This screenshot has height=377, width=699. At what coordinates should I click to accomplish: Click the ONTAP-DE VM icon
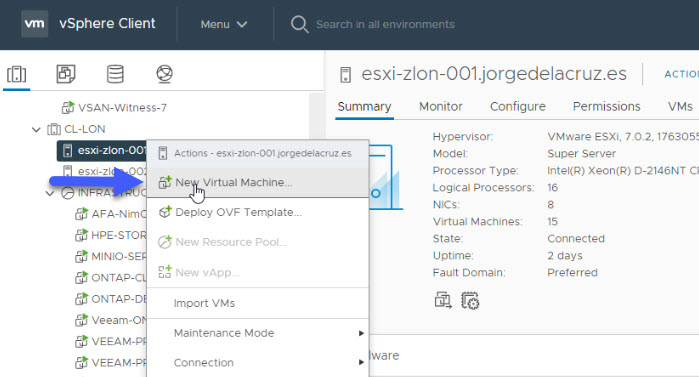[x=81, y=299]
